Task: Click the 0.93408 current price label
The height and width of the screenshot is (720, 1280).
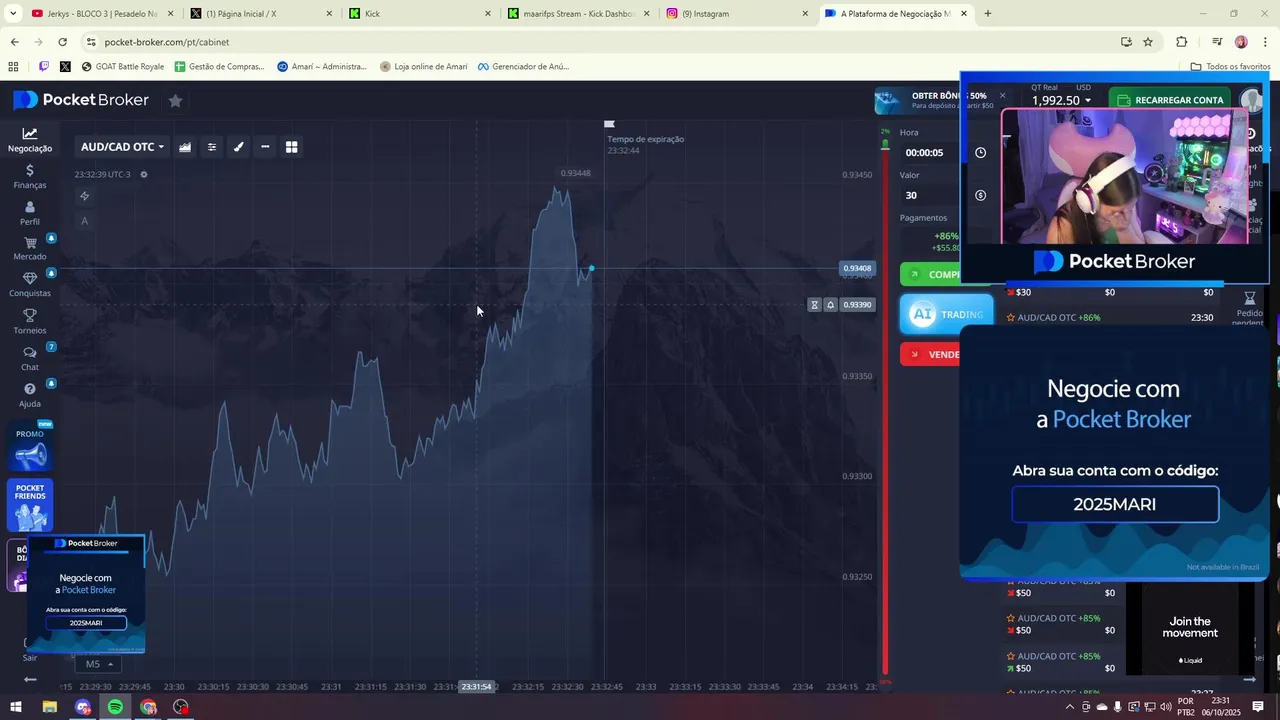Action: 857,268
